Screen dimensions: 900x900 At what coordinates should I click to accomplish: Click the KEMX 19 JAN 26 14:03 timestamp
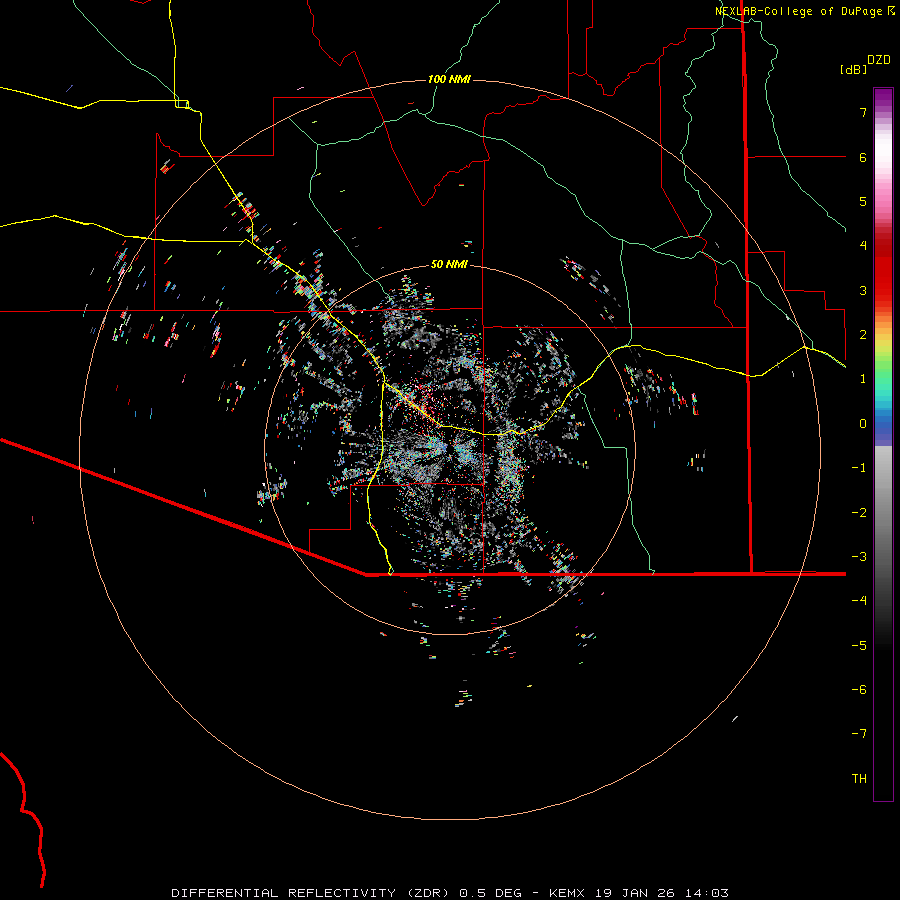tap(639, 893)
